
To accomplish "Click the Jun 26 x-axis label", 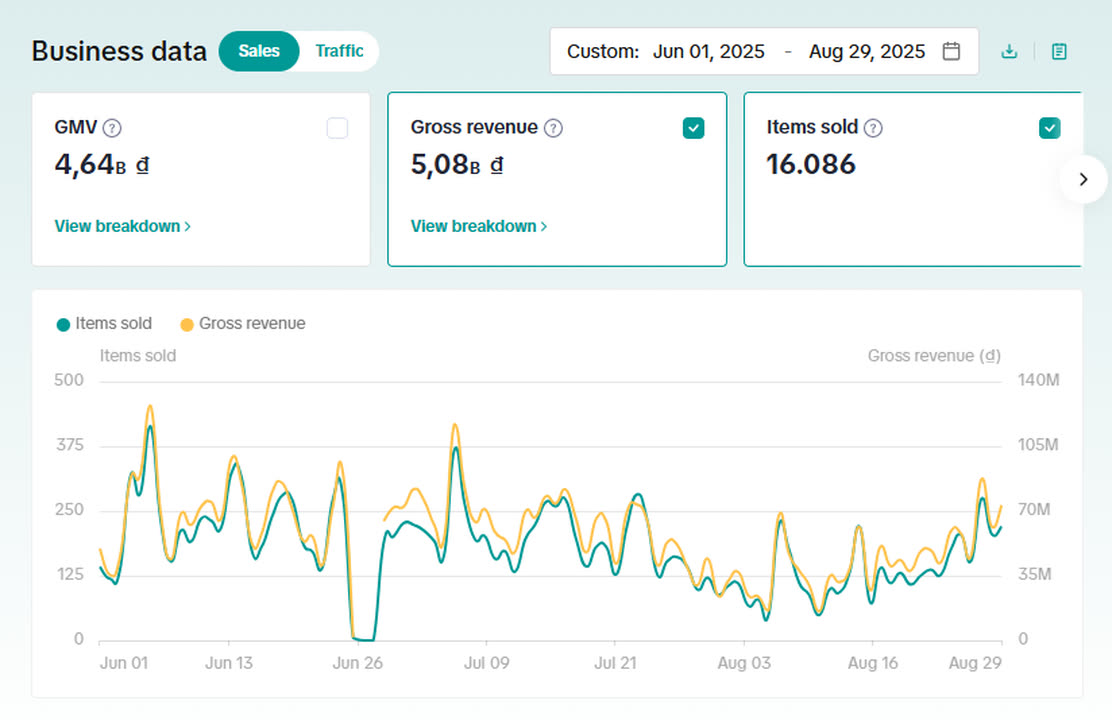I will coord(357,663).
